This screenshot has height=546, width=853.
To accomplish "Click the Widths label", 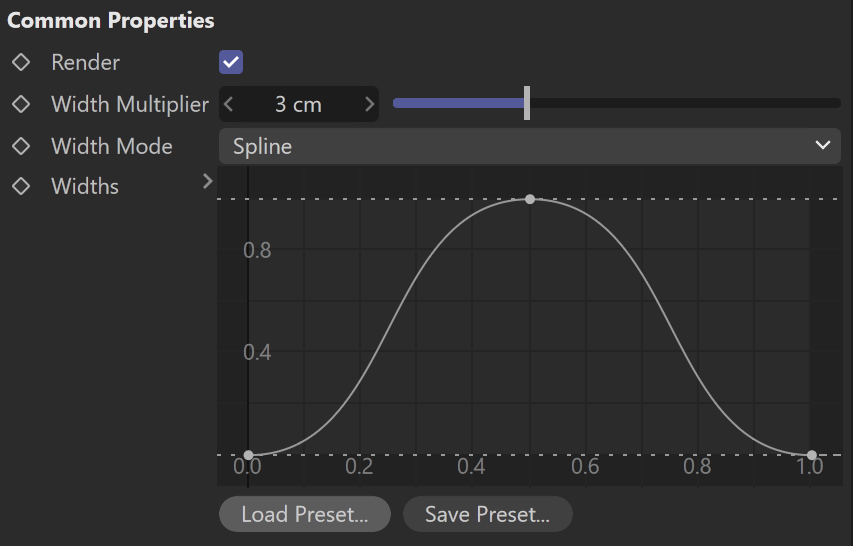I will coord(85,186).
